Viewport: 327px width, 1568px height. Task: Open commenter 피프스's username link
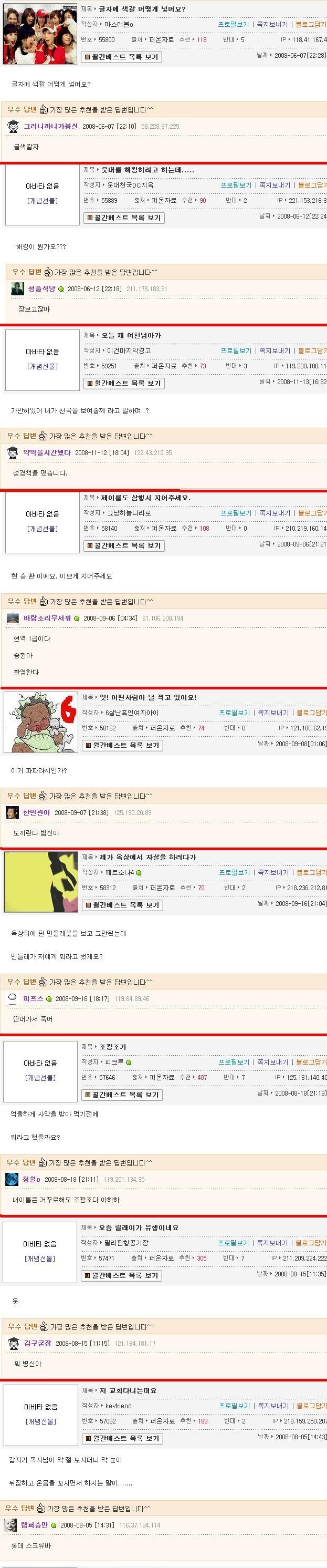click(x=33, y=999)
